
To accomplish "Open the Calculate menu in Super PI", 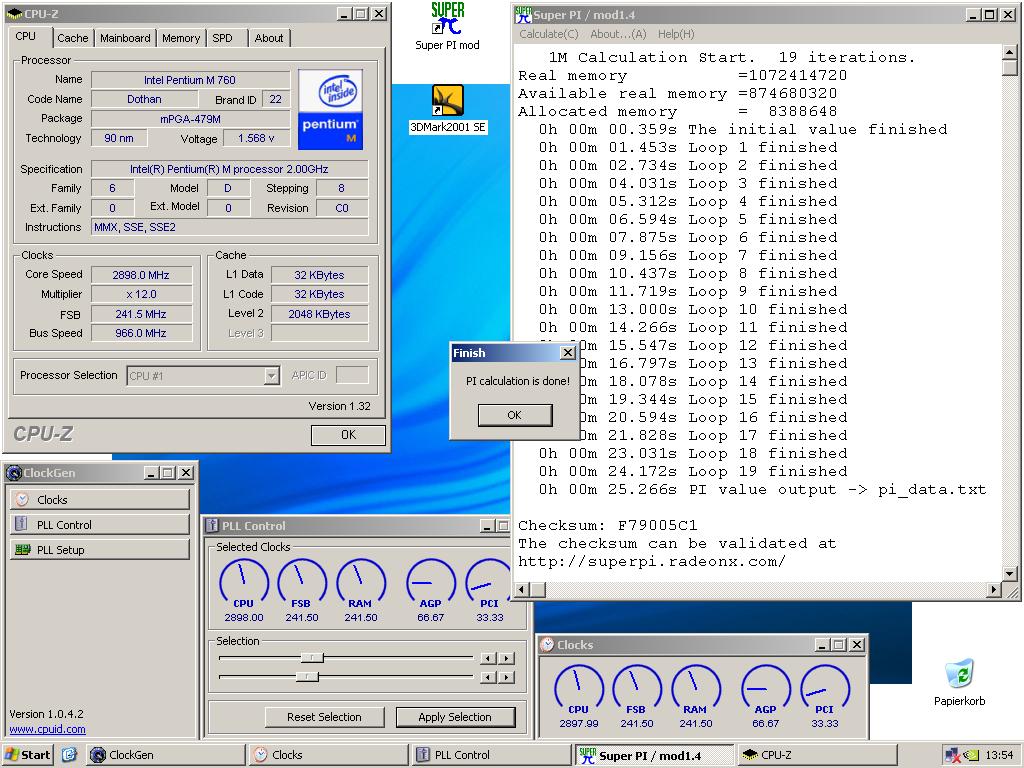I will click(x=548, y=34).
